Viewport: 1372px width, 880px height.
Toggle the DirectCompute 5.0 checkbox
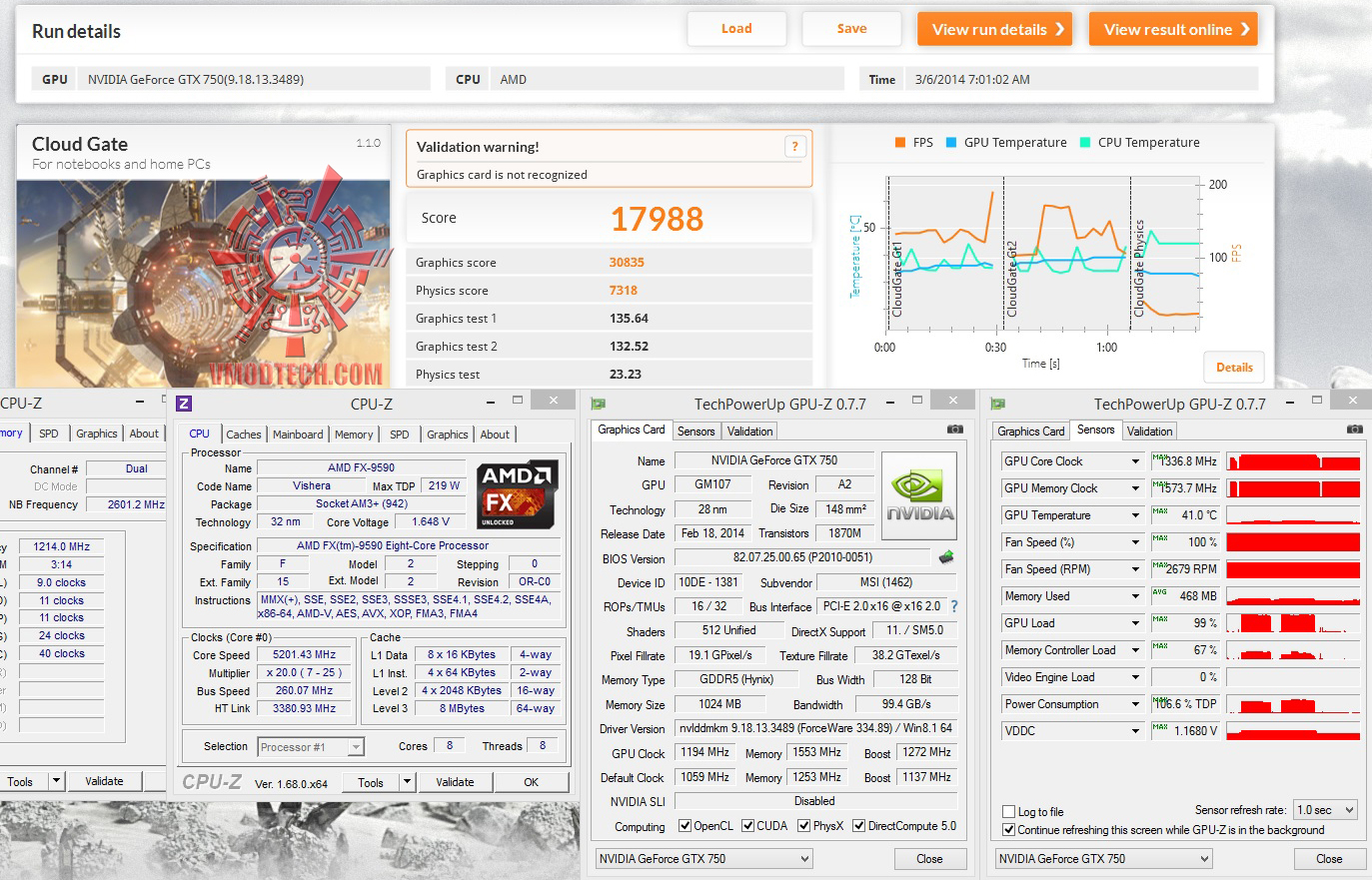(858, 826)
